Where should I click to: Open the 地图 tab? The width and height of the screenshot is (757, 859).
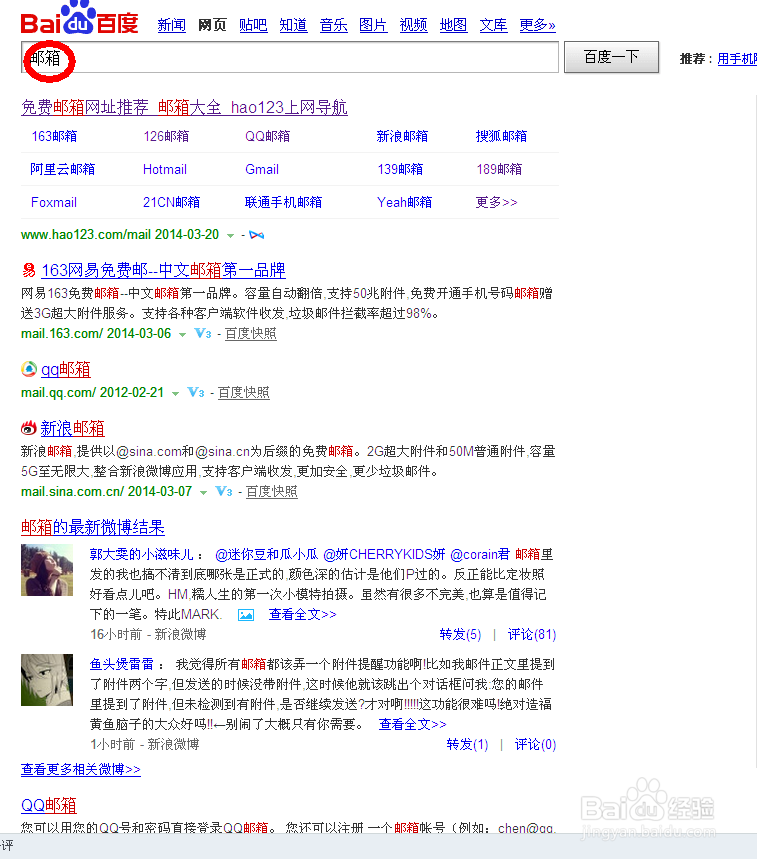pyautogui.click(x=454, y=25)
